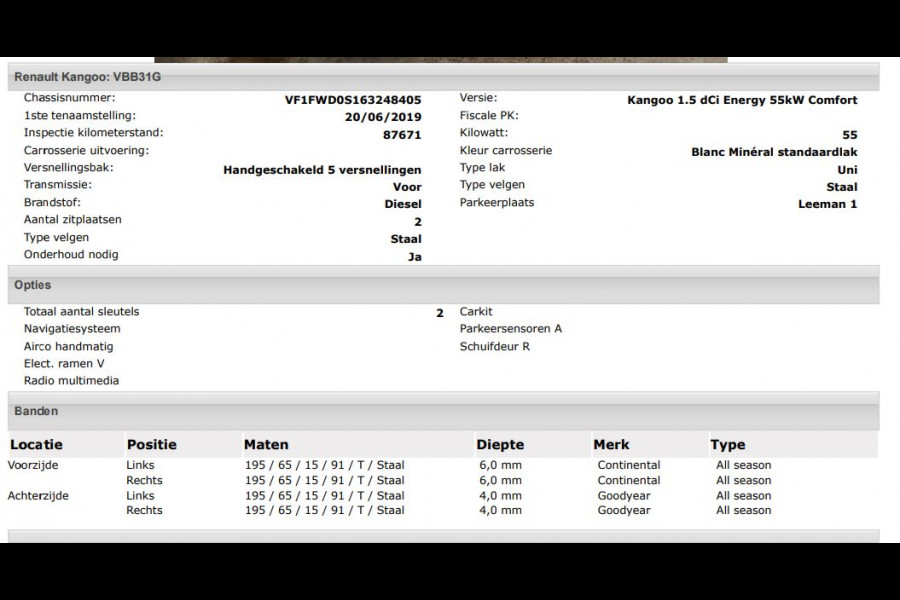This screenshot has height=600, width=900.
Task: Sort by the Maten column header
Action: [266, 445]
